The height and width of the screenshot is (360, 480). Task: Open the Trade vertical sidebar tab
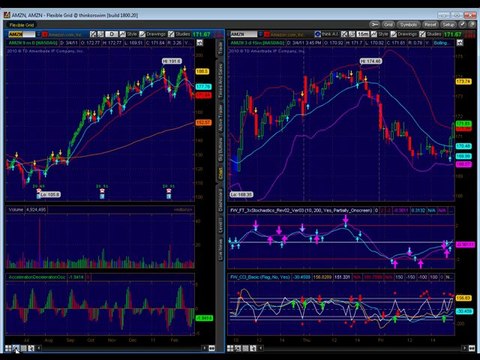[x=220, y=48]
